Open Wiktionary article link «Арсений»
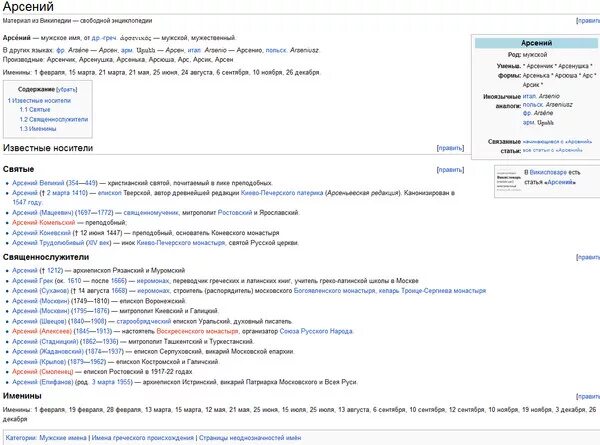 tap(560, 183)
